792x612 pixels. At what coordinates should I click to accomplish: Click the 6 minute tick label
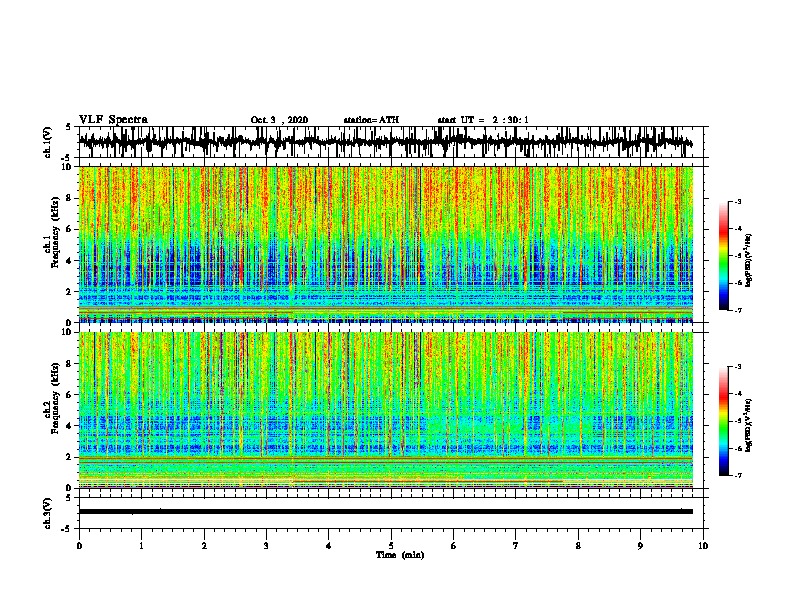click(x=453, y=546)
